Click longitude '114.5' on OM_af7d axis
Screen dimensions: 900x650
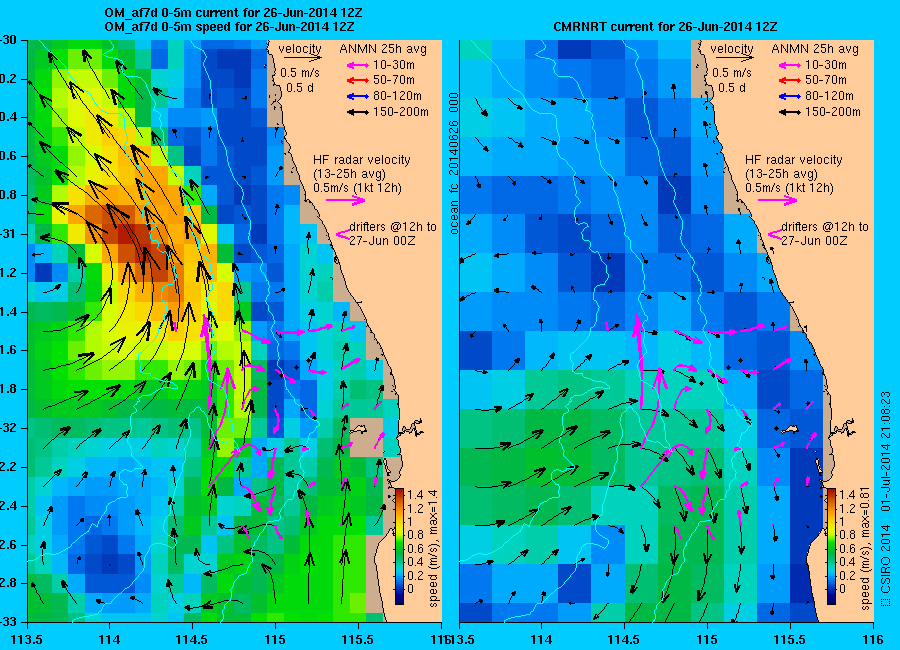tap(192, 639)
